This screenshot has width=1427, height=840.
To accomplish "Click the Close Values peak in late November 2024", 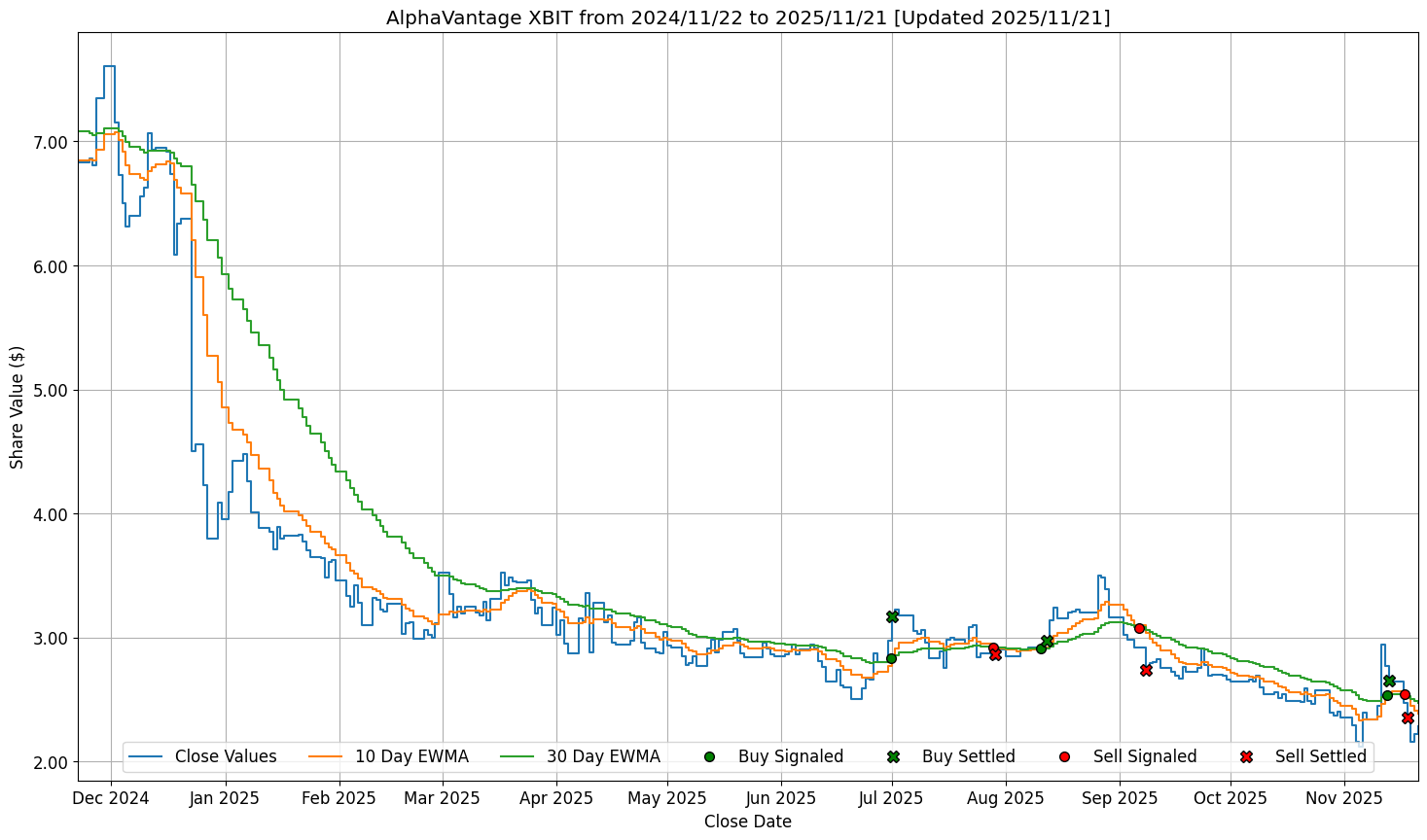I will 109,66.
